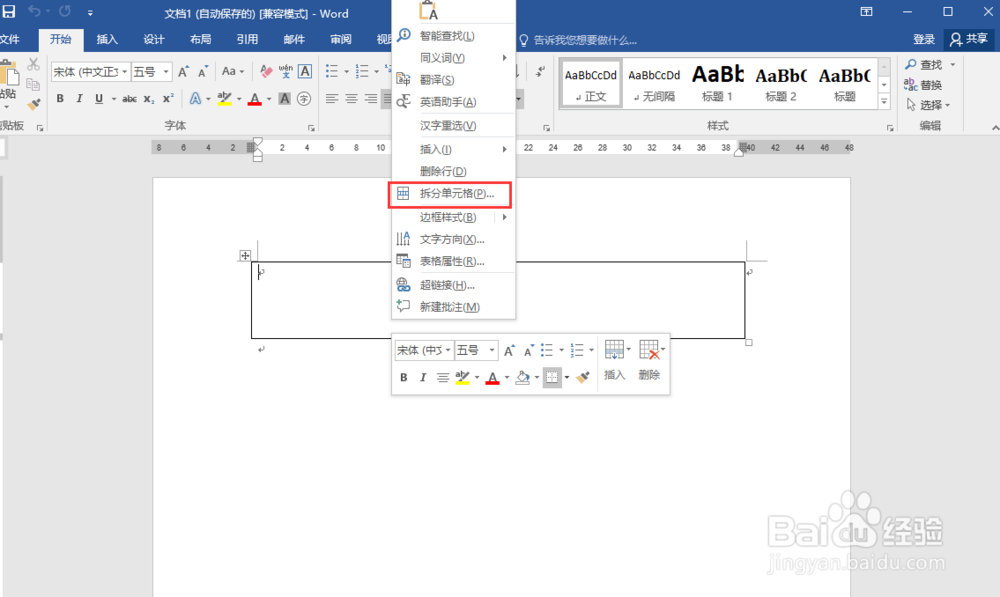This screenshot has width=1000, height=597.
Task: Open ribbon font name dropdown 宋体
Action: pyautogui.click(x=124, y=71)
